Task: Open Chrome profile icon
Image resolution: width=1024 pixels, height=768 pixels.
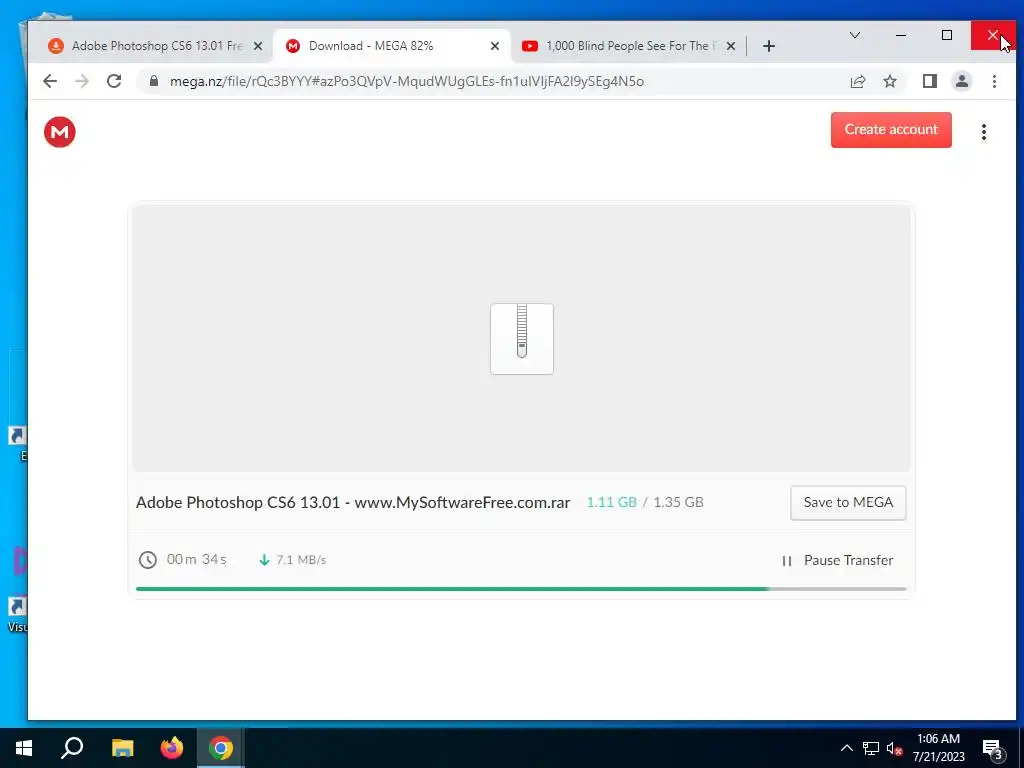Action: [x=961, y=81]
